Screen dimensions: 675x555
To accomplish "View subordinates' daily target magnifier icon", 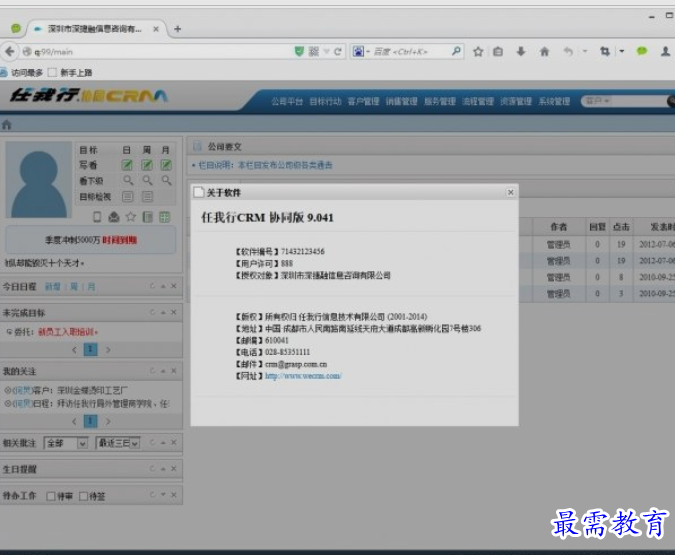I will tap(128, 180).
